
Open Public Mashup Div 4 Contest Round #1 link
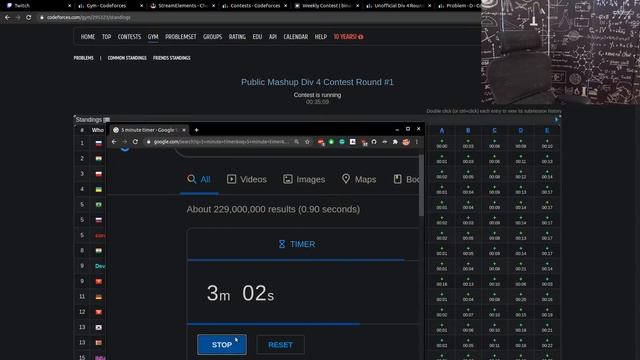[x=317, y=82]
